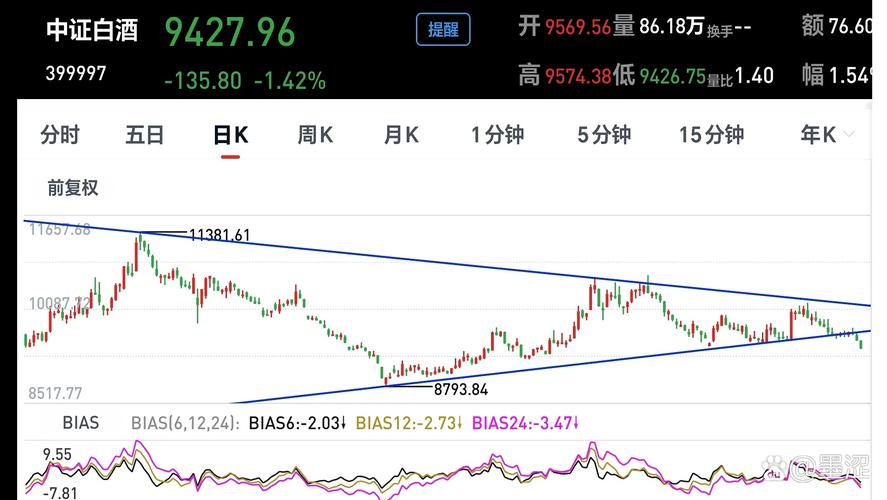
Task: Click the magenta BIAS24 value down arrow
Action: 576,423
